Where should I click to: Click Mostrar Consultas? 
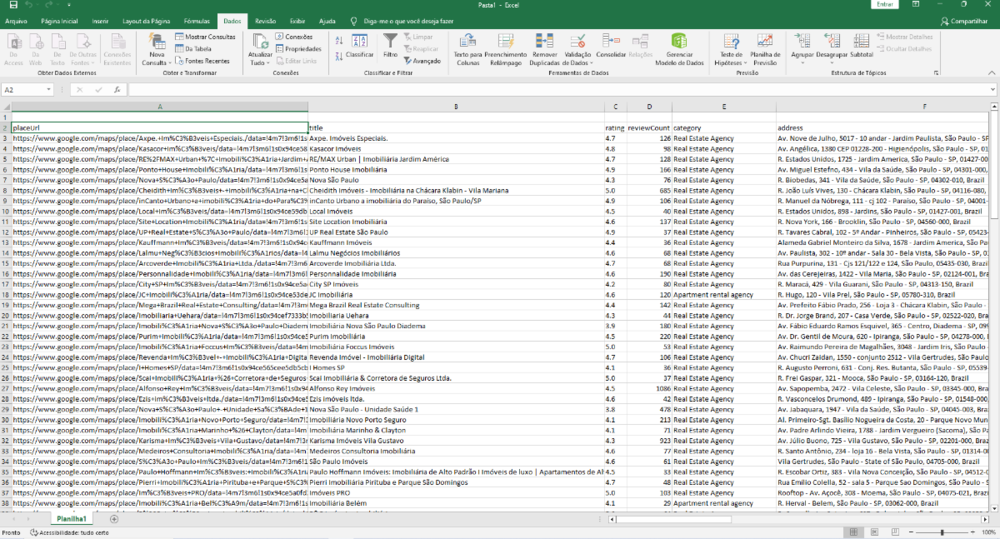[x=205, y=37]
